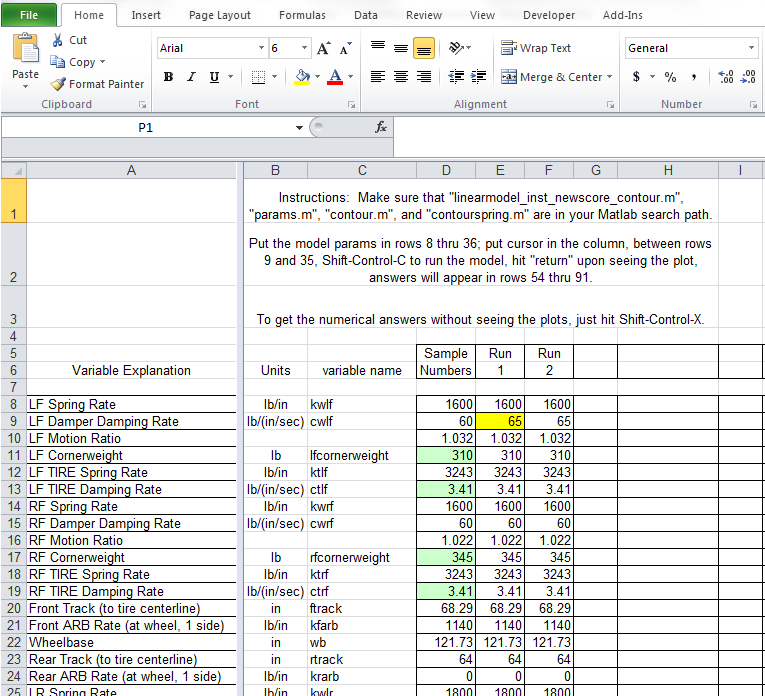Screen dimensions: 765x696
Task: Expand the Paste options arrow
Action: pos(25,86)
